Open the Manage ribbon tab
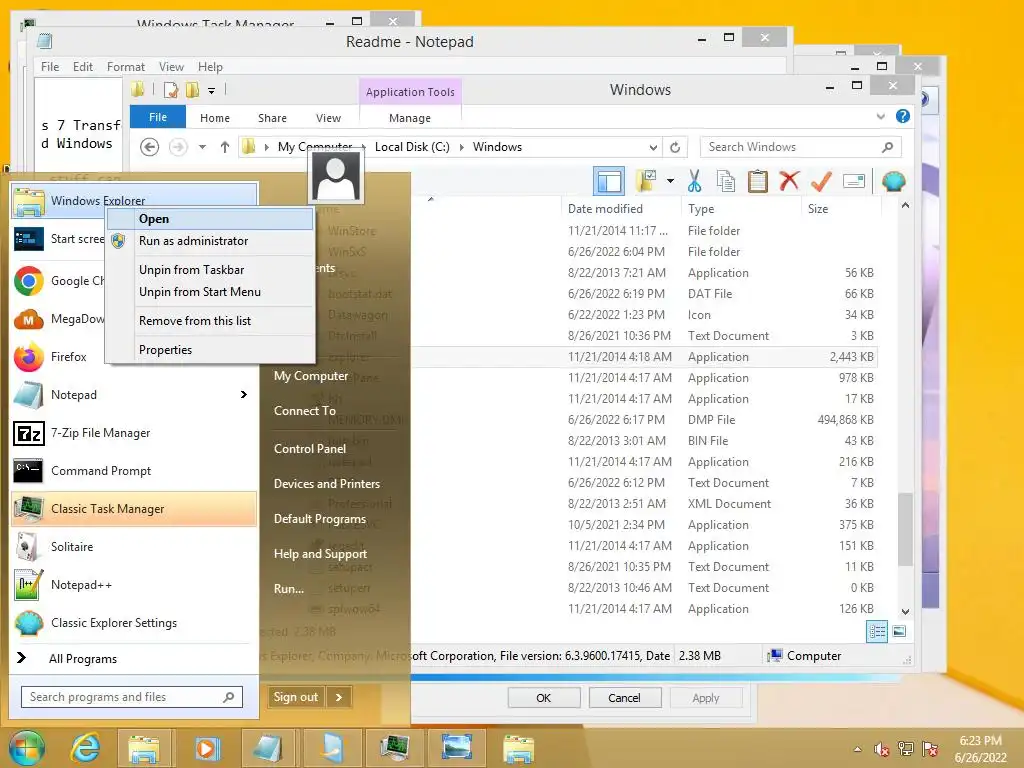 (409, 118)
